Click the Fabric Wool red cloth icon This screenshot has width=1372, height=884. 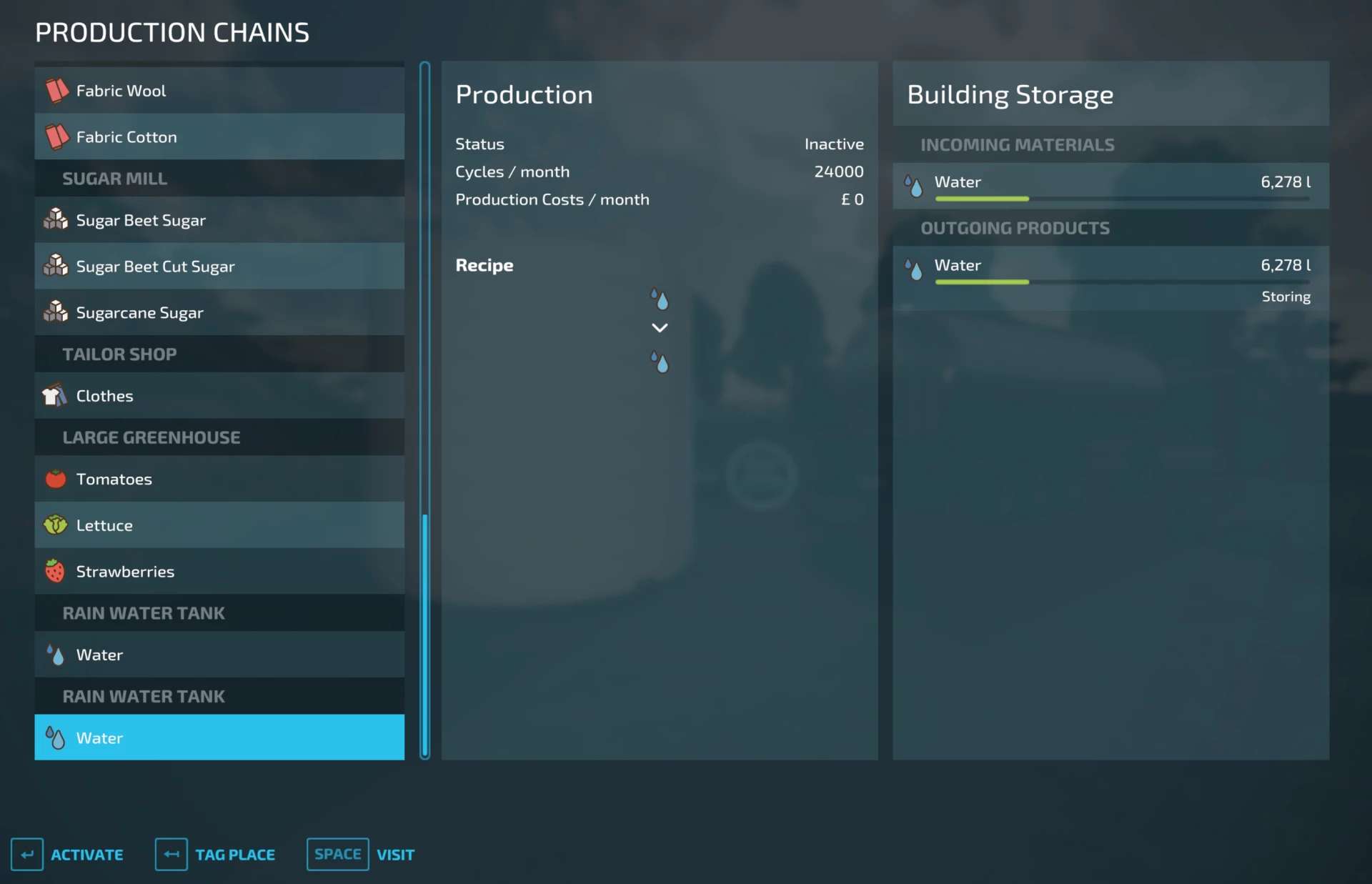pyautogui.click(x=56, y=91)
